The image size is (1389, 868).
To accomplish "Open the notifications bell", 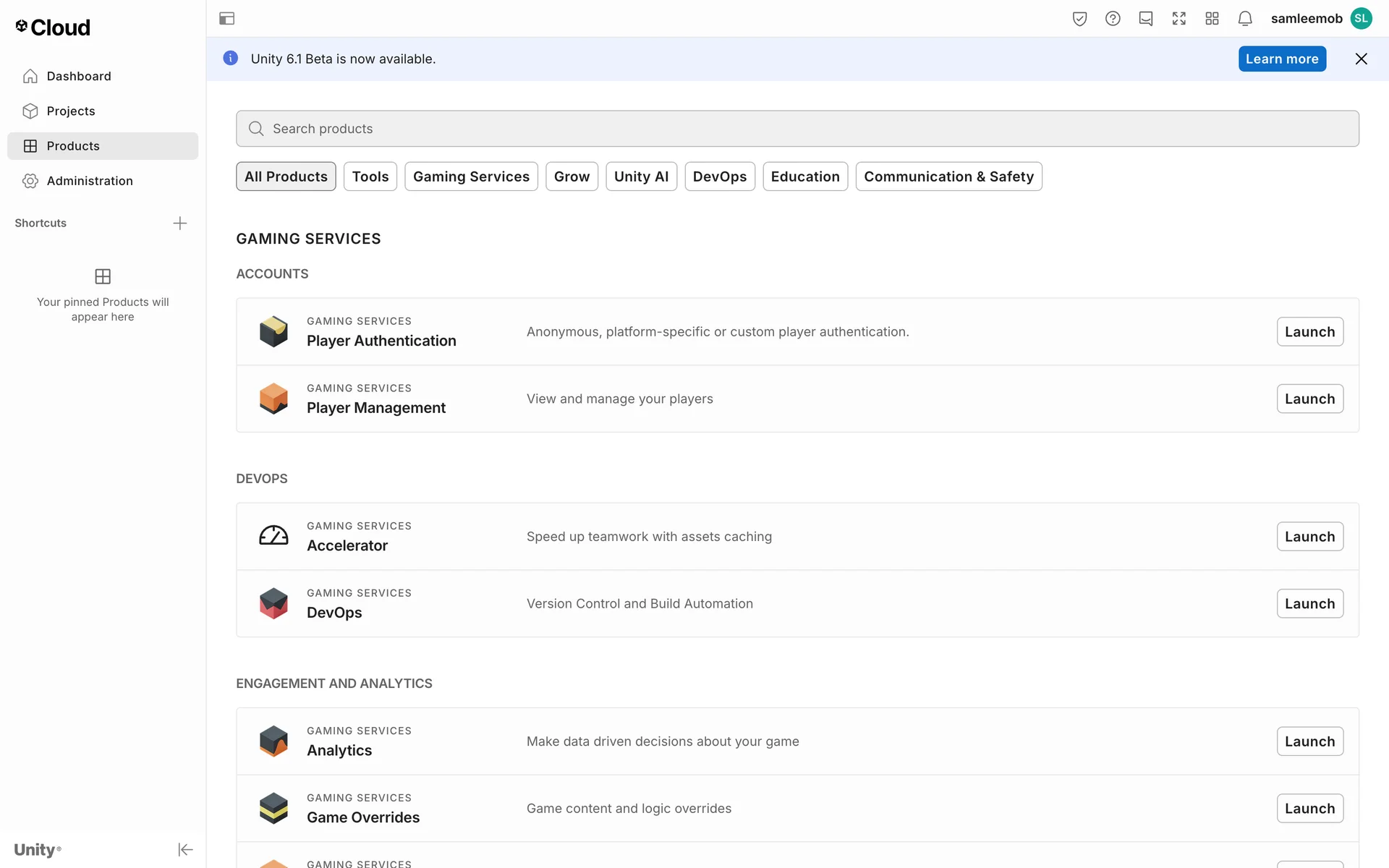I will pos(1245,19).
